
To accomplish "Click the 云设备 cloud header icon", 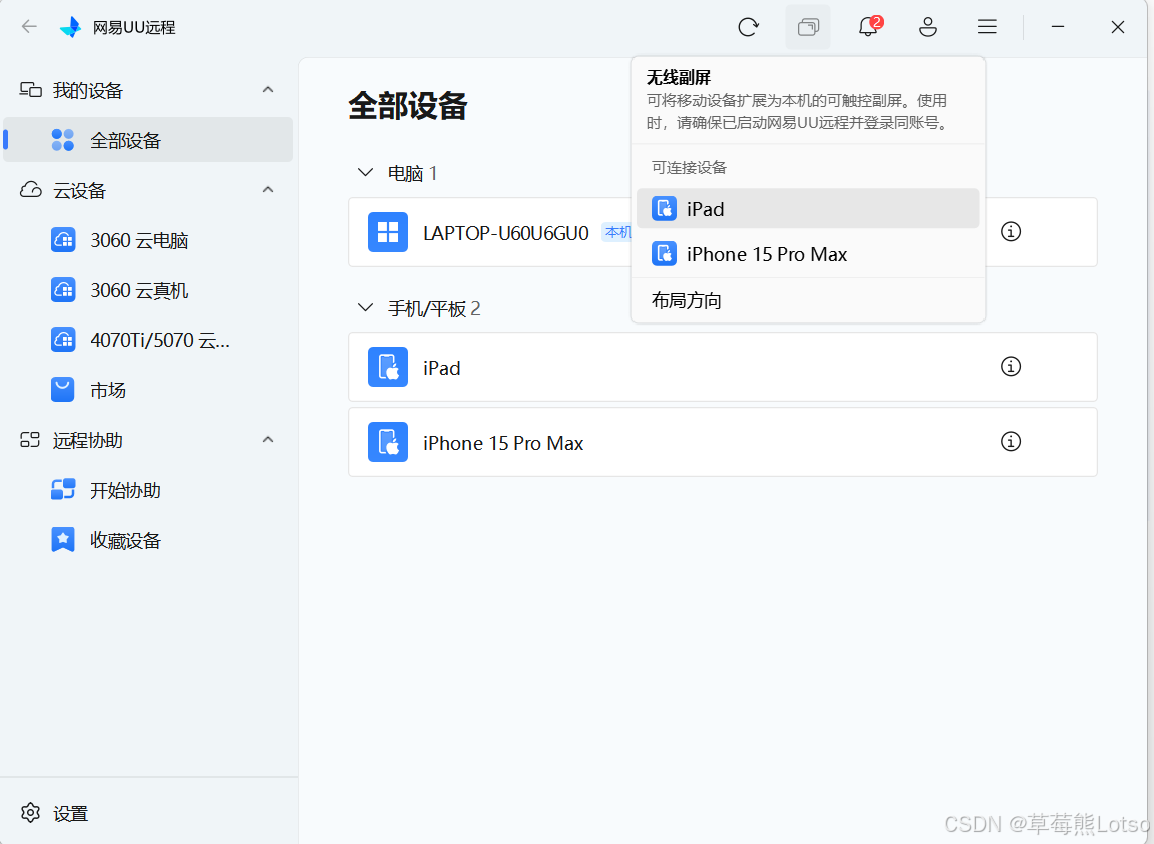I will 30,190.
